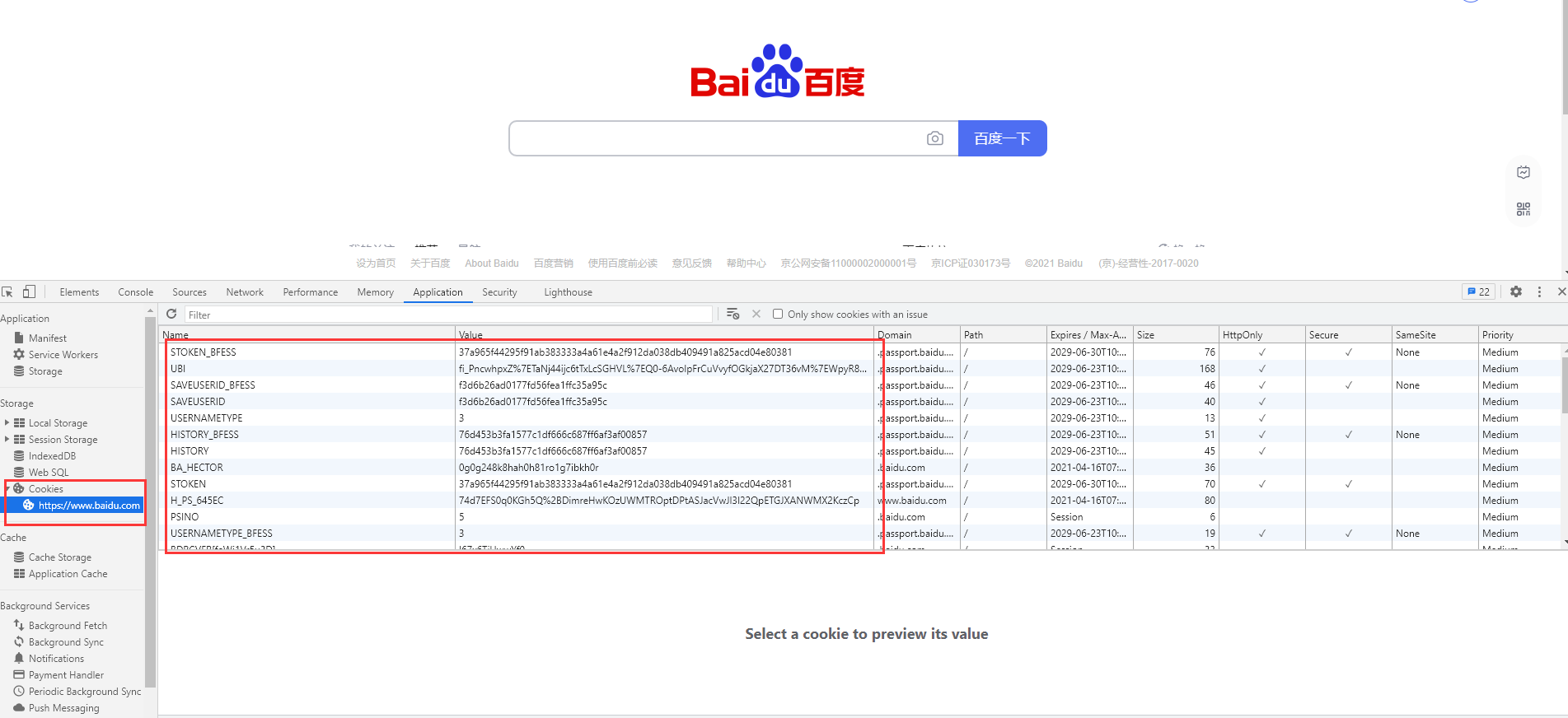Screen dimensions: 1568x718
Task: Enable Only show cookies with an issue
Action: click(778, 314)
